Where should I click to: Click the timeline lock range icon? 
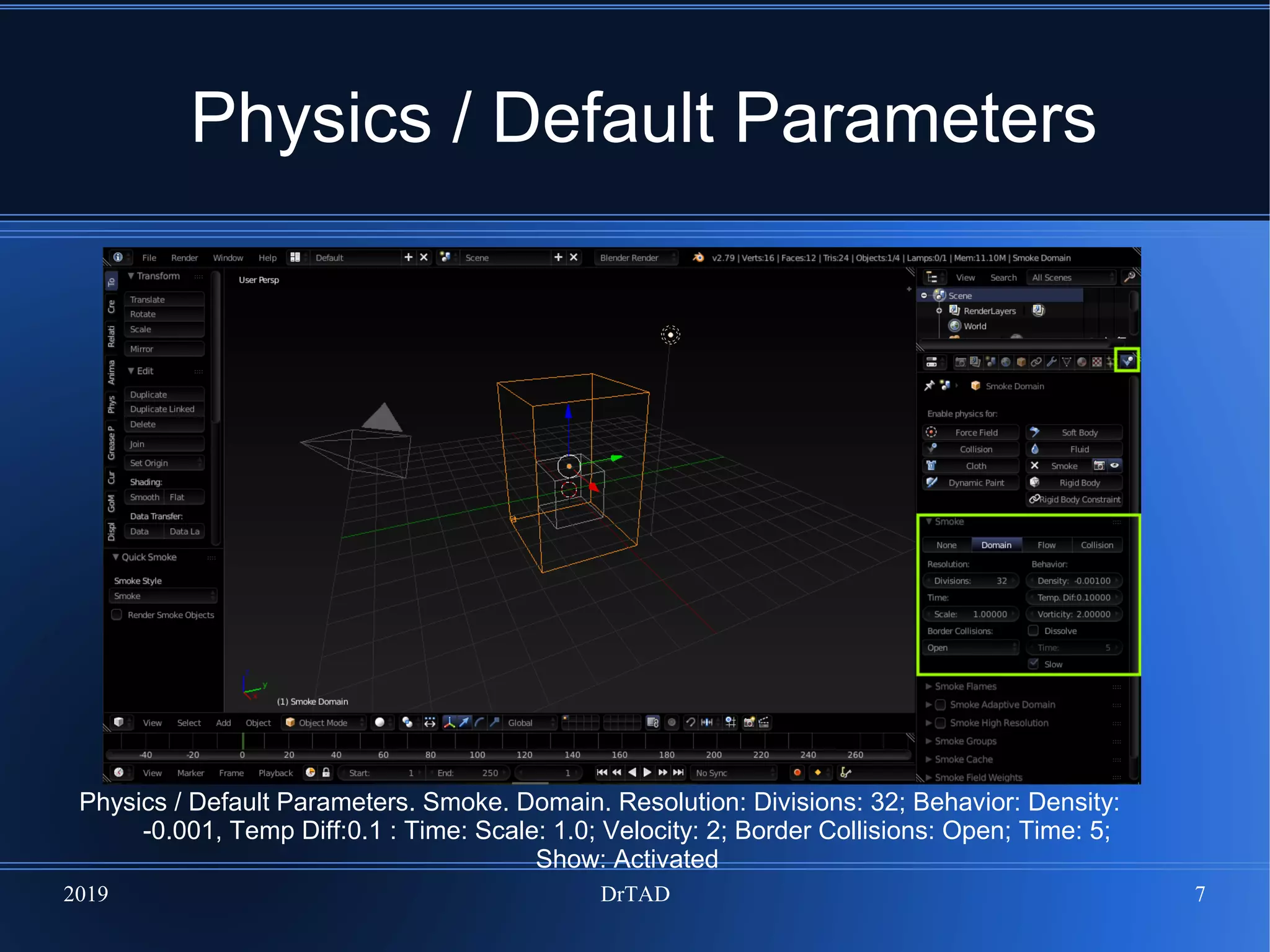tap(326, 773)
